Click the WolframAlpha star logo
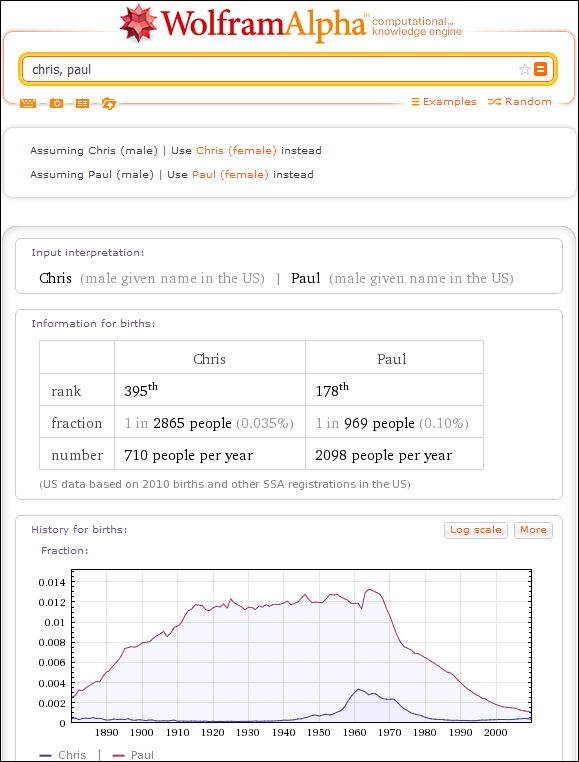This screenshot has height=762, width=579. [x=139, y=22]
